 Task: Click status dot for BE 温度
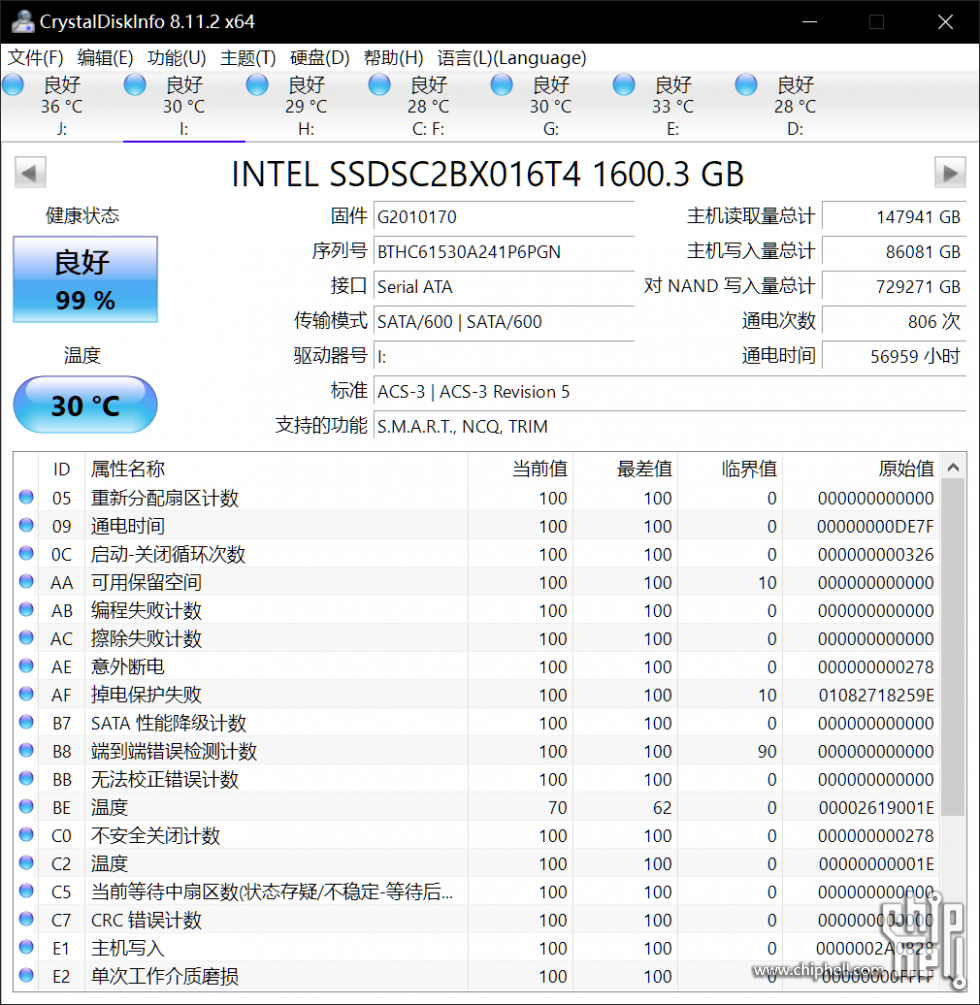point(26,806)
